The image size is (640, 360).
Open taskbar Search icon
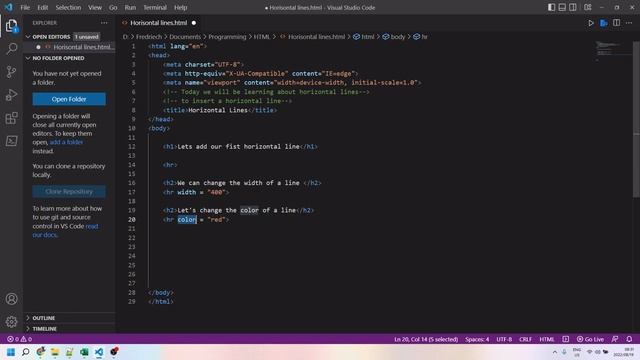(25, 352)
